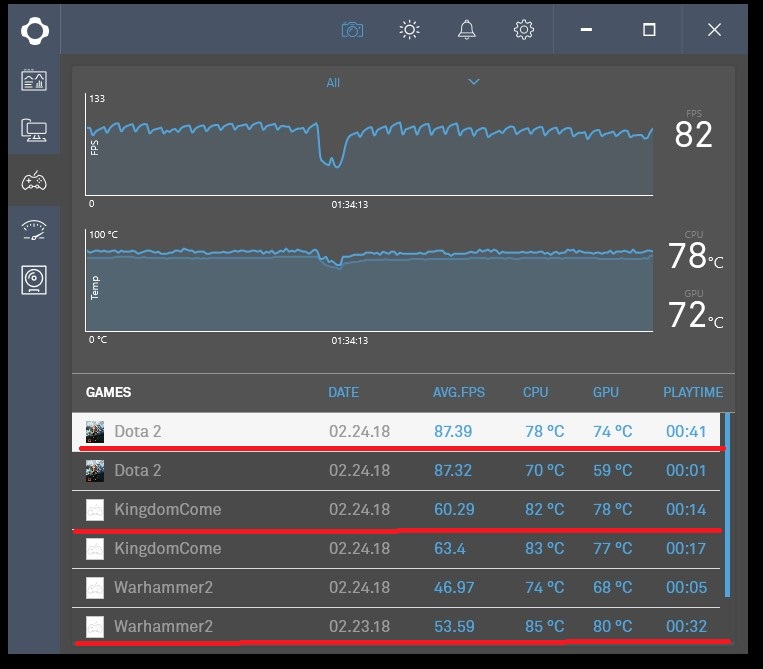Click controller icon in Warhammer2 00:05 row
This screenshot has height=669, width=763.
[x=95, y=588]
